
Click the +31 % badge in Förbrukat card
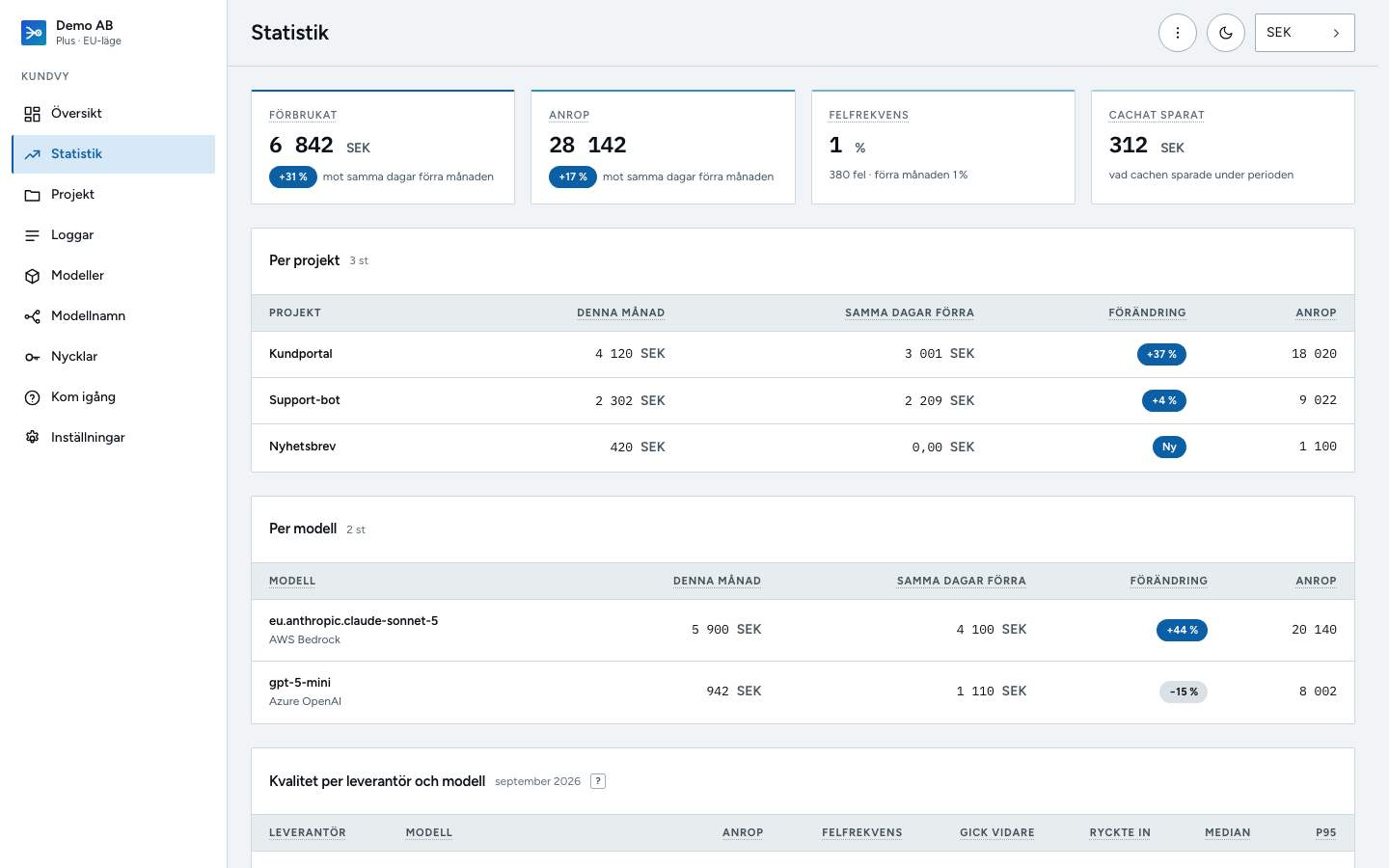(x=293, y=176)
